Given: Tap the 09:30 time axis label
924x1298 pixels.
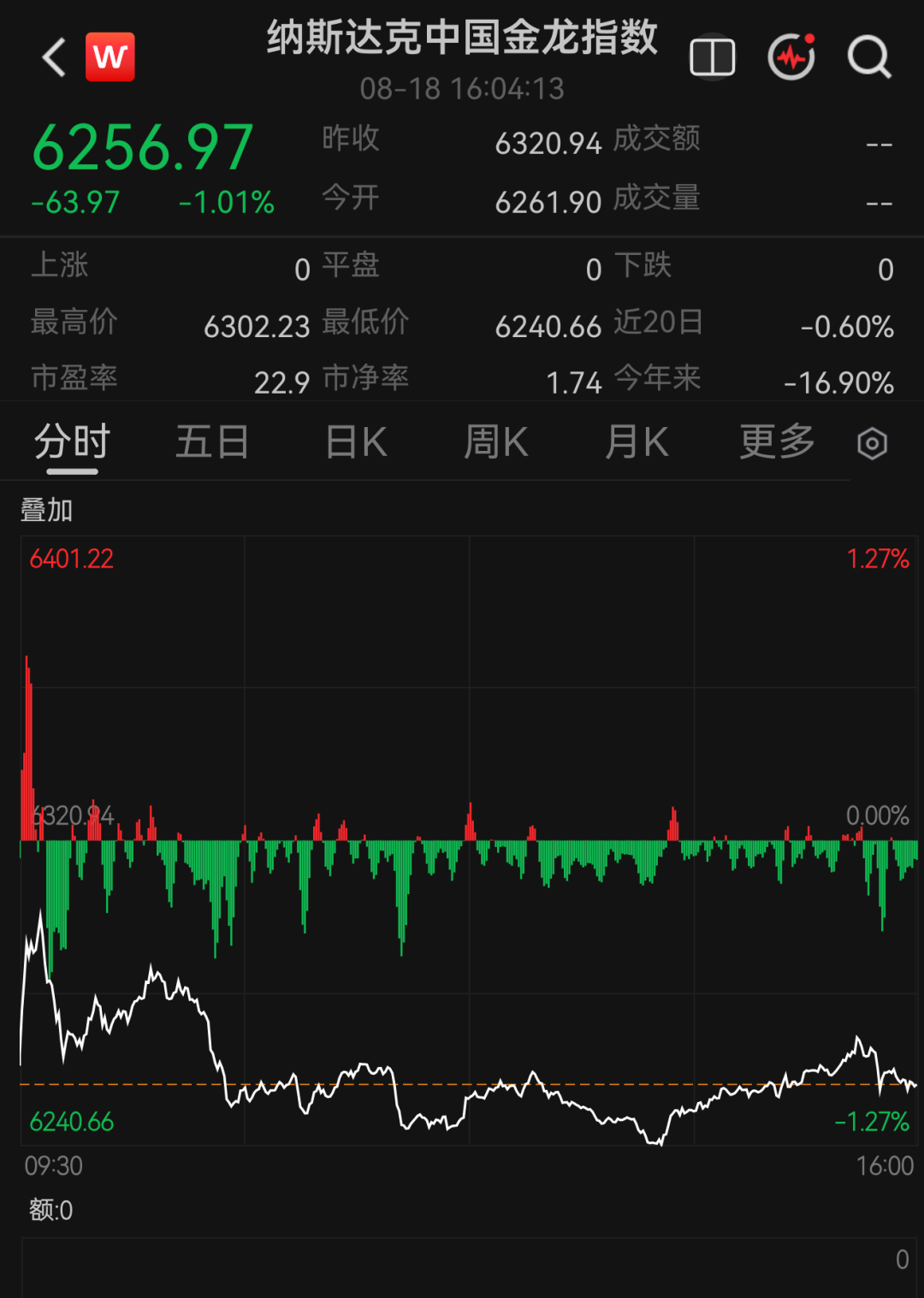Looking at the screenshot, I should pos(53,1166).
